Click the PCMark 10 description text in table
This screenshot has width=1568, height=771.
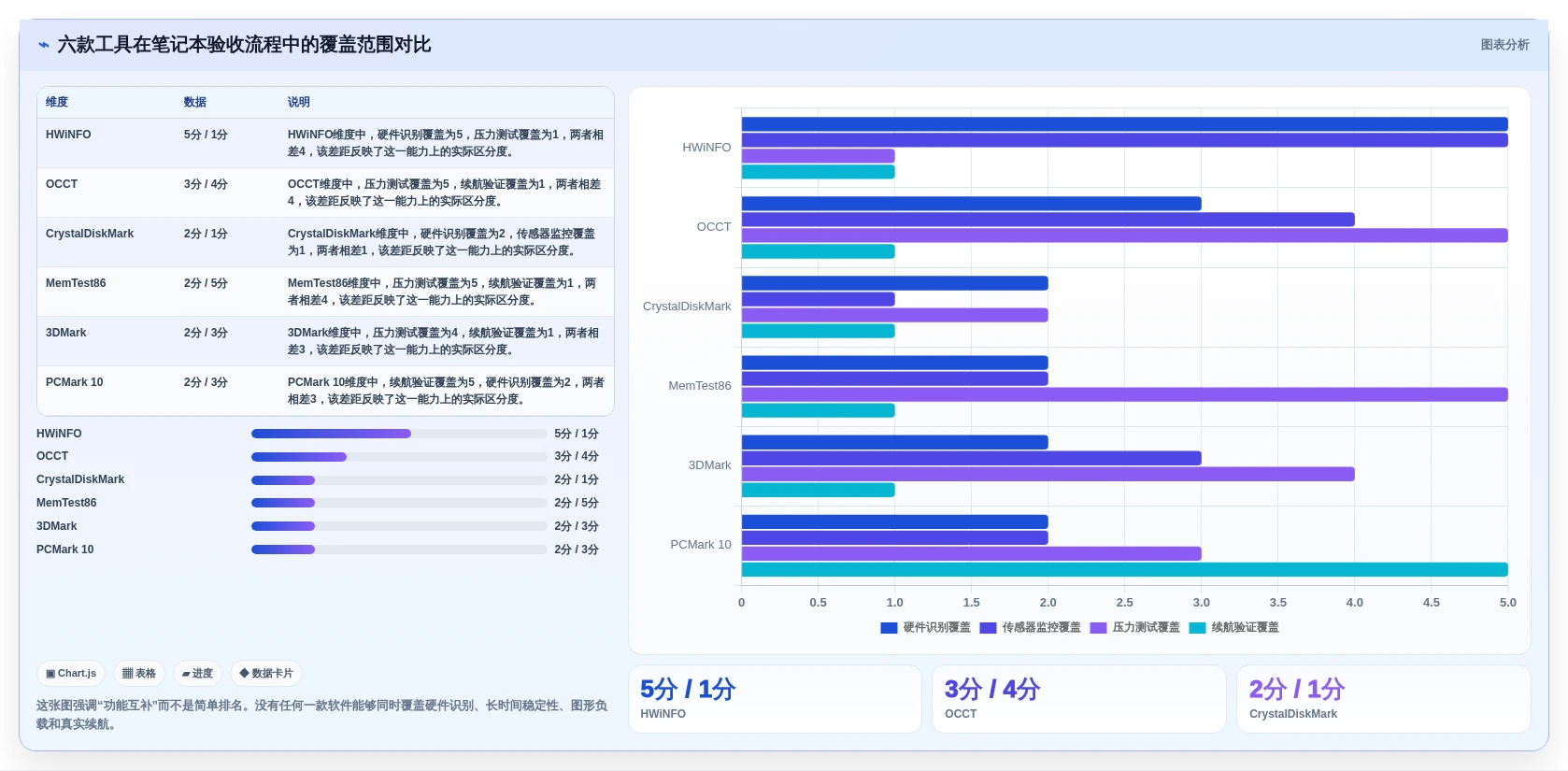click(446, 391)
